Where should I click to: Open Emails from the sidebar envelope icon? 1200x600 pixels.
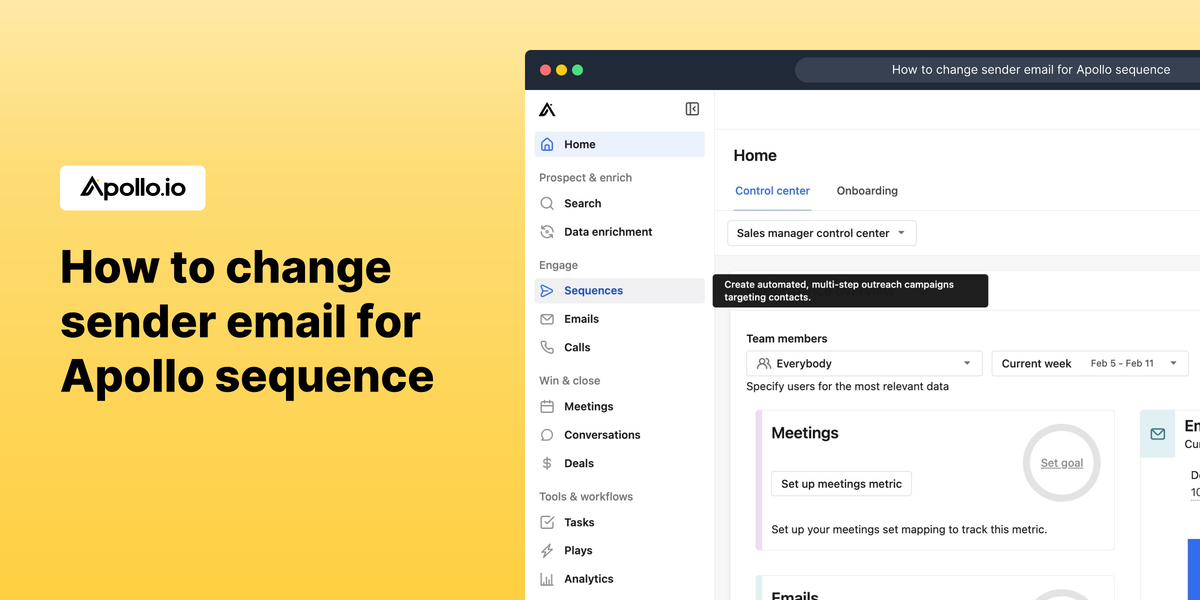click(x=547, y=318)
